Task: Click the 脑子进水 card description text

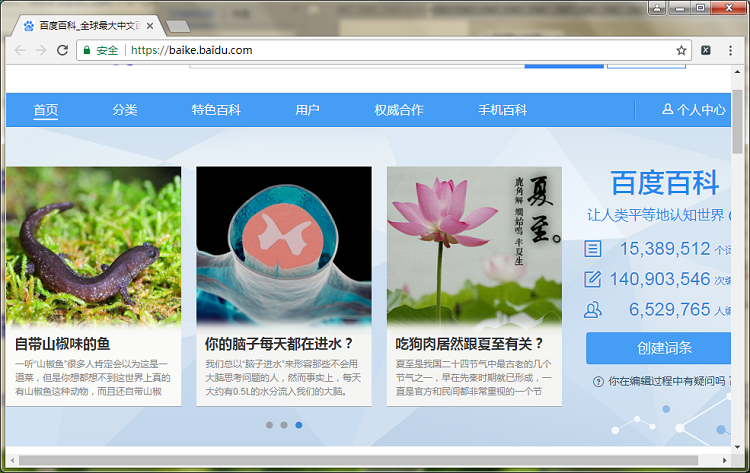Action: click(x=283, y=378)
